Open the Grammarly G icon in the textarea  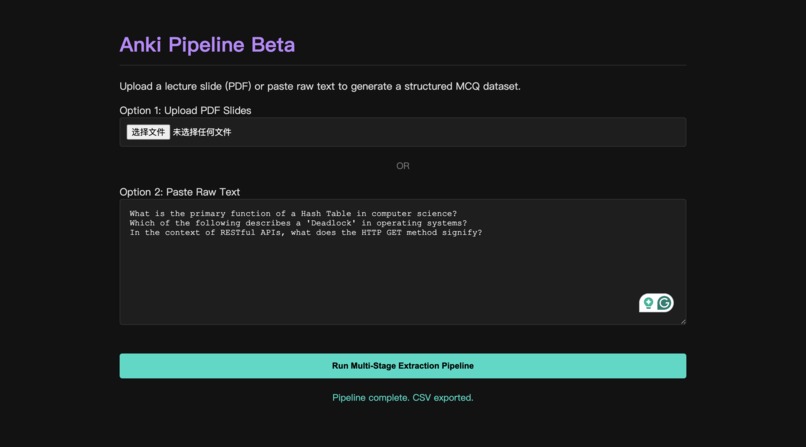click(664, 303)
